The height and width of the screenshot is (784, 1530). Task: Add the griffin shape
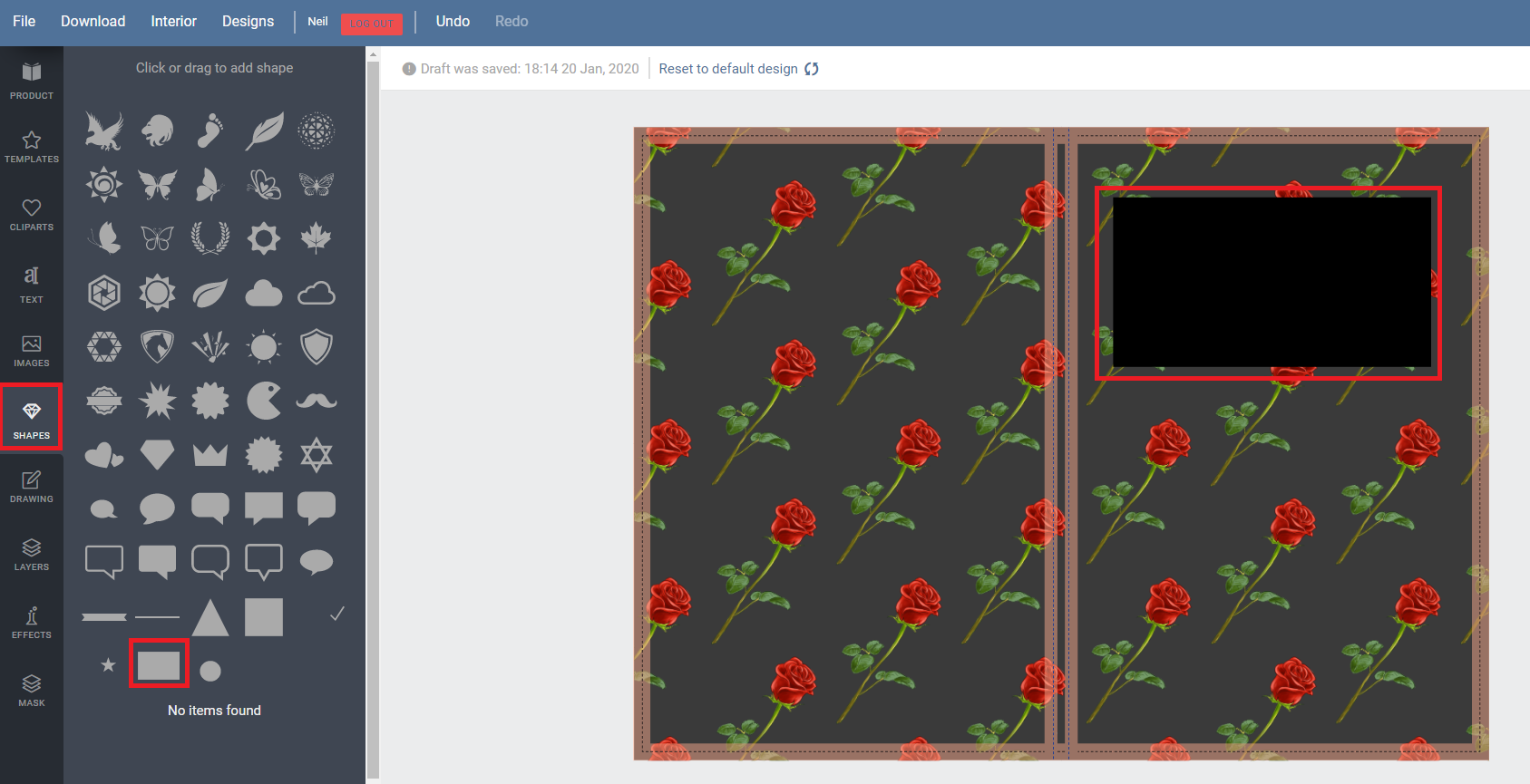104,131
